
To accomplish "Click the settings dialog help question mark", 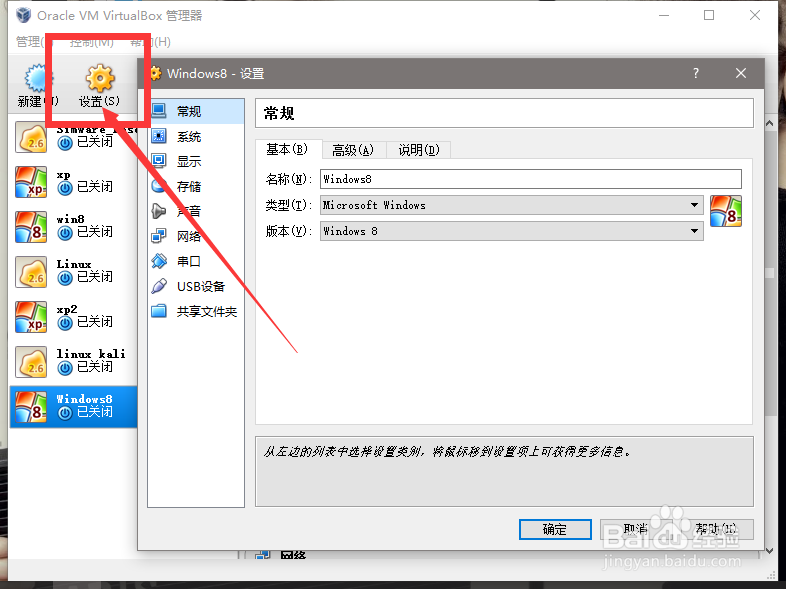I will tap(696, 73).
